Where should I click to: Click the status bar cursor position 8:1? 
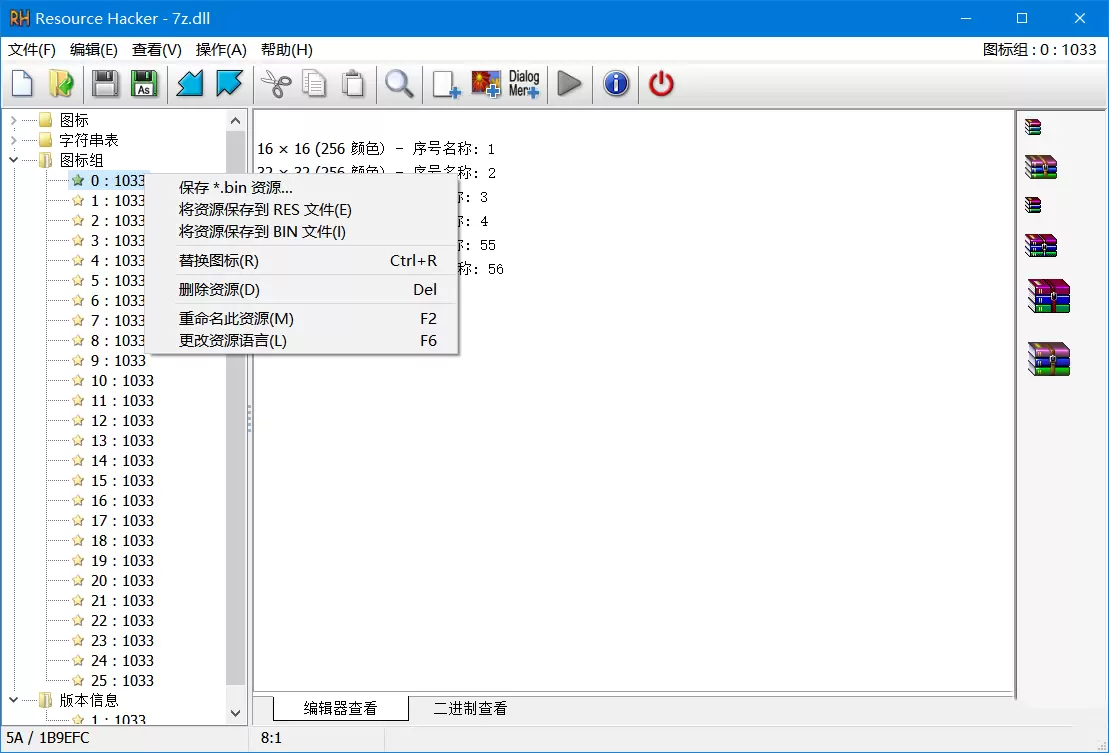[271, 737]
